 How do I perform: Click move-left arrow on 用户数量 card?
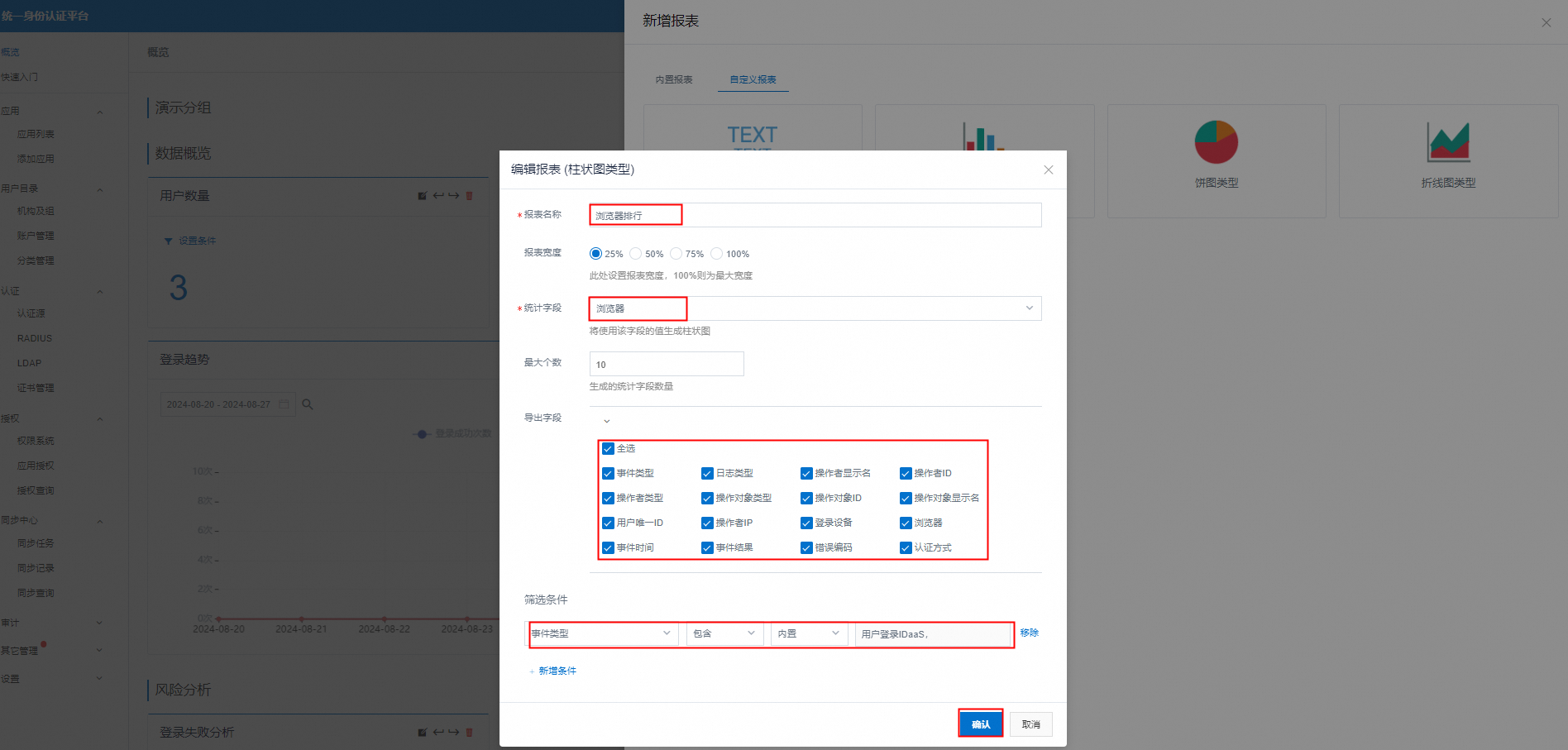click(438, 196)
